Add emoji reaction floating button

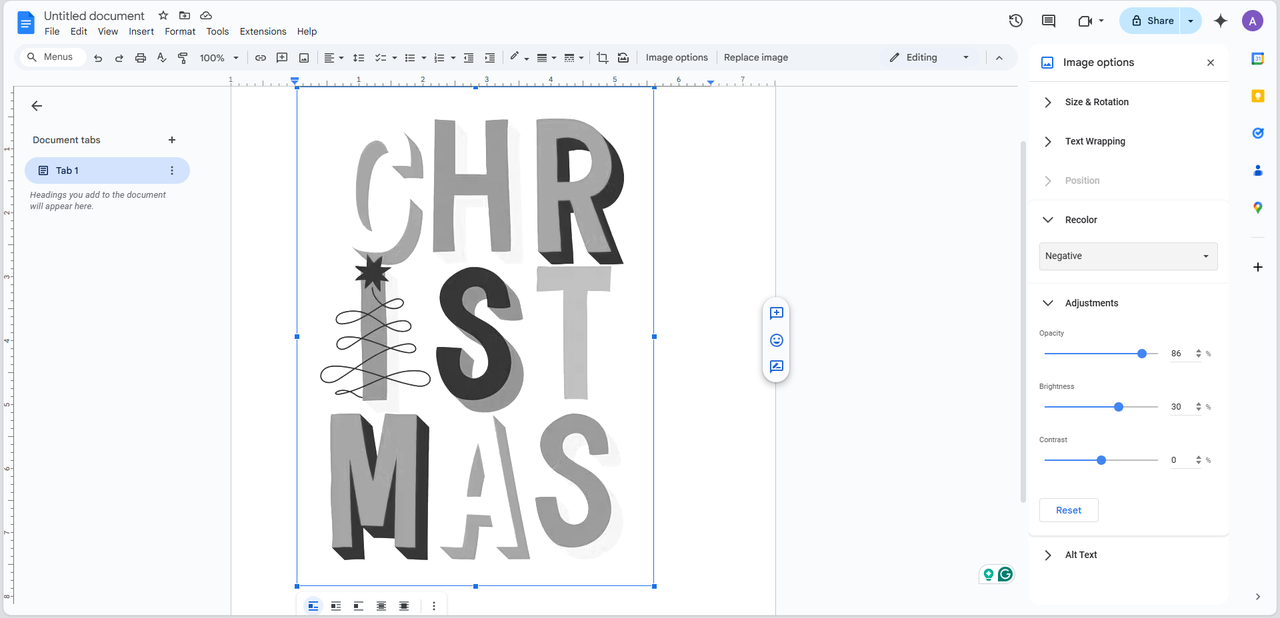(x=776, y=340)
